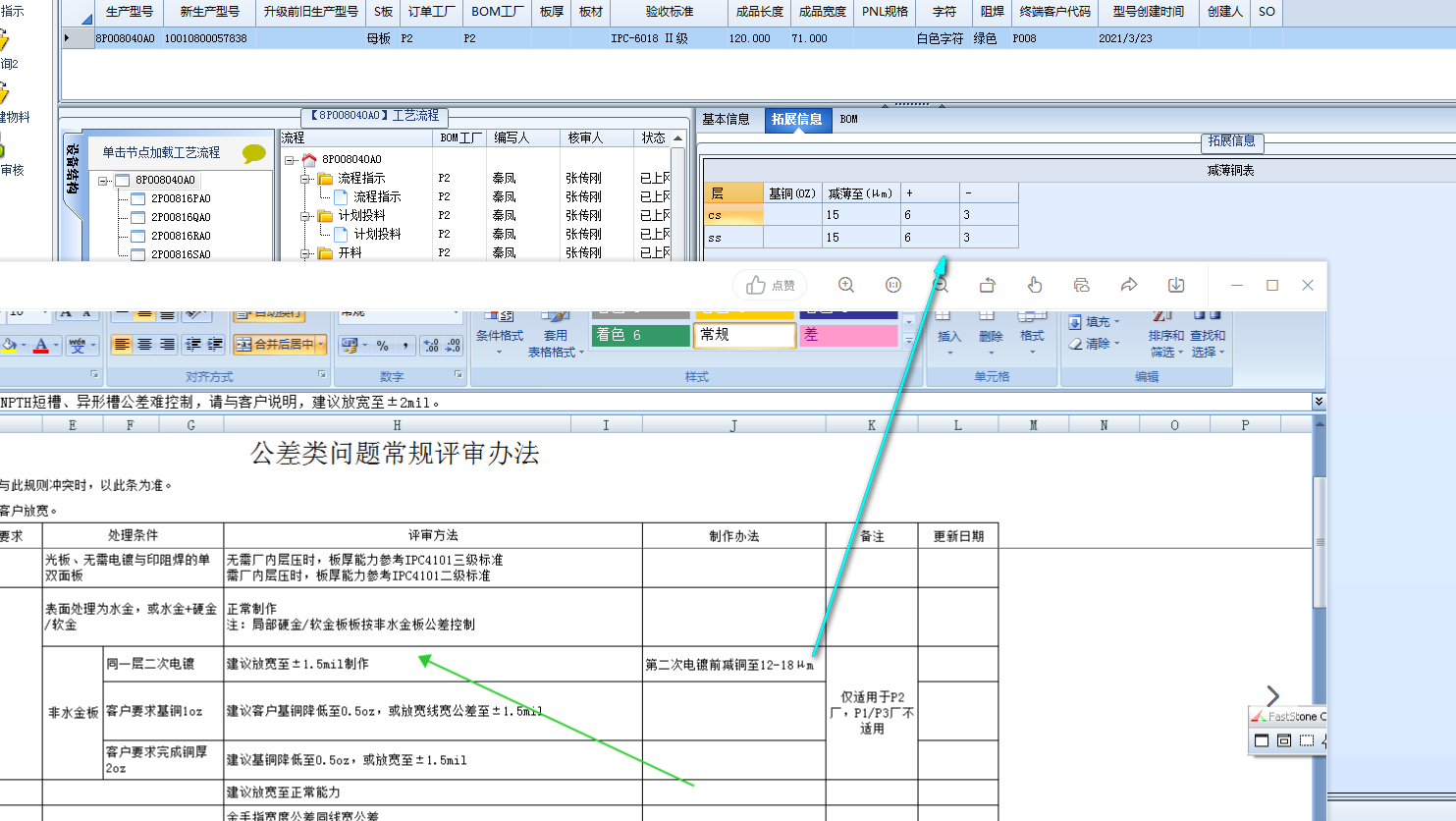
Task: Apply percent style number format
Action: (x=383, y=346)
